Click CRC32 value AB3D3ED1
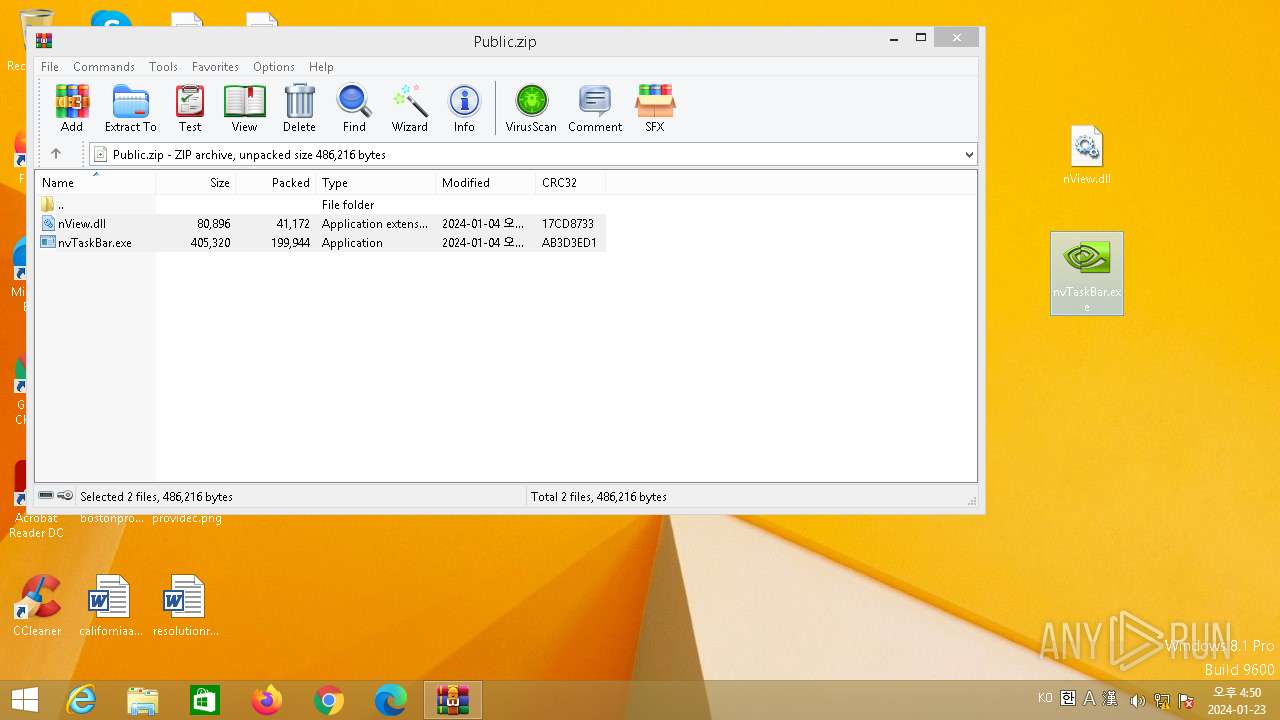 tap(569, 242)
